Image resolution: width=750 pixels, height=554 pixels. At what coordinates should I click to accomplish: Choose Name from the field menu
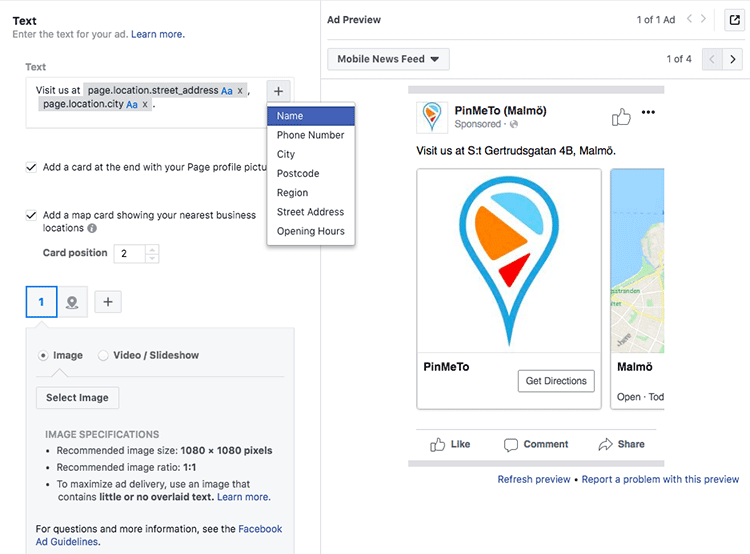coord(311,116)
